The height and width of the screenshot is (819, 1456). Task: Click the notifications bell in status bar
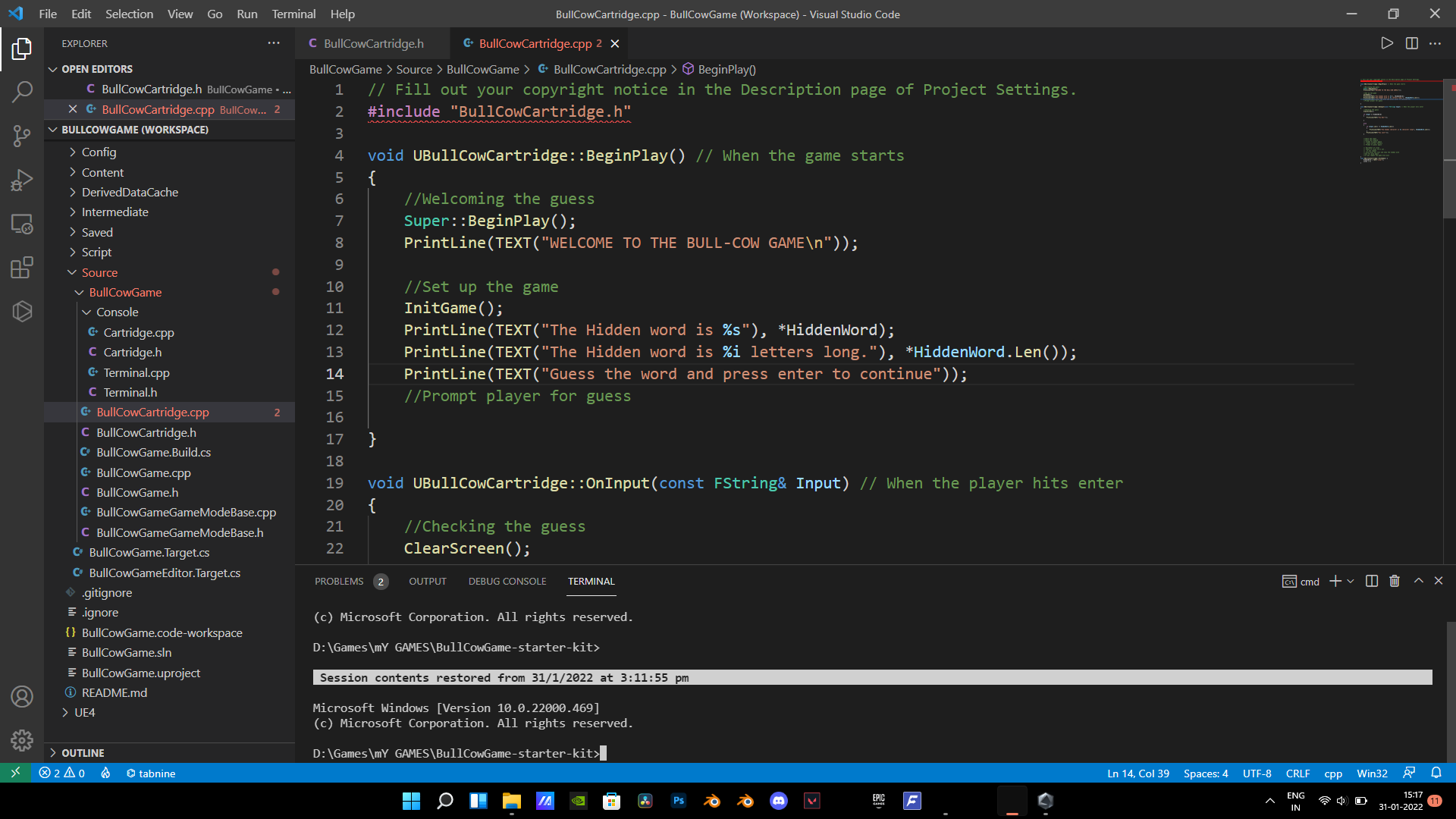[x=1436, y=773]
